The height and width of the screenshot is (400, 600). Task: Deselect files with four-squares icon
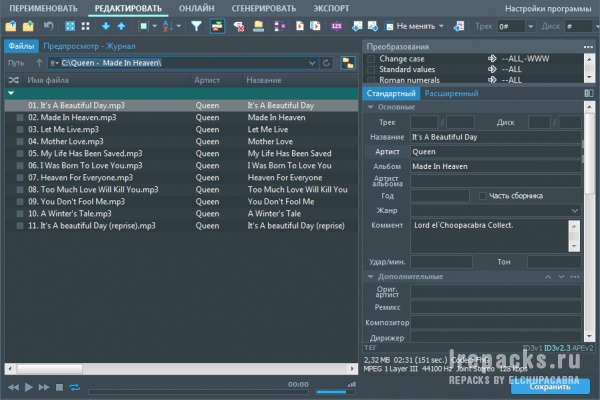click(86, 26)
